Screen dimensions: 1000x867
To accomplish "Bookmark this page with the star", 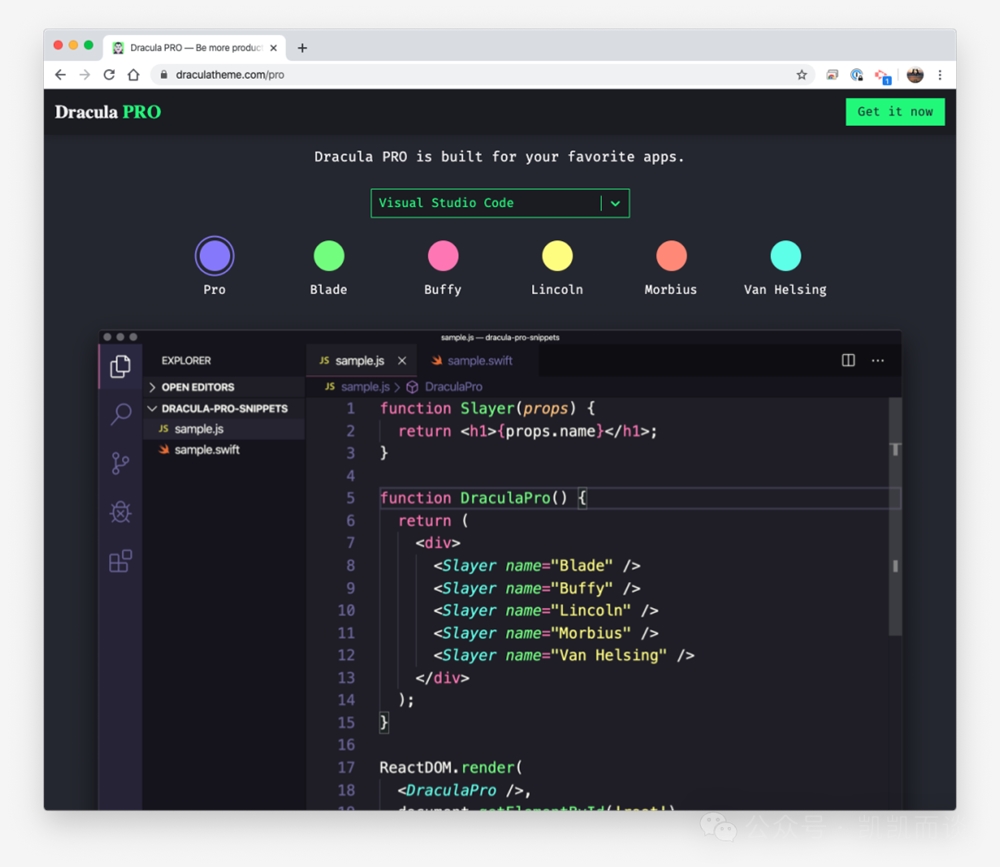I will coord(802,75).
